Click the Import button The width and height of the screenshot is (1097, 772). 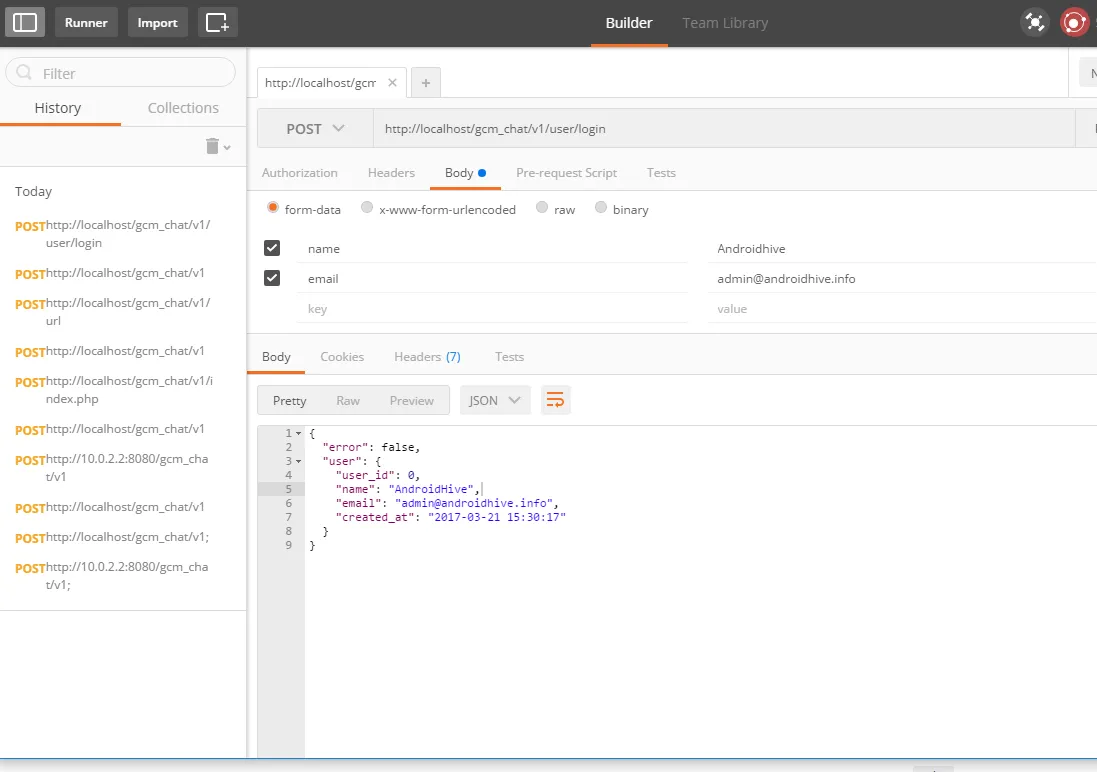click(x=157, y=22)
